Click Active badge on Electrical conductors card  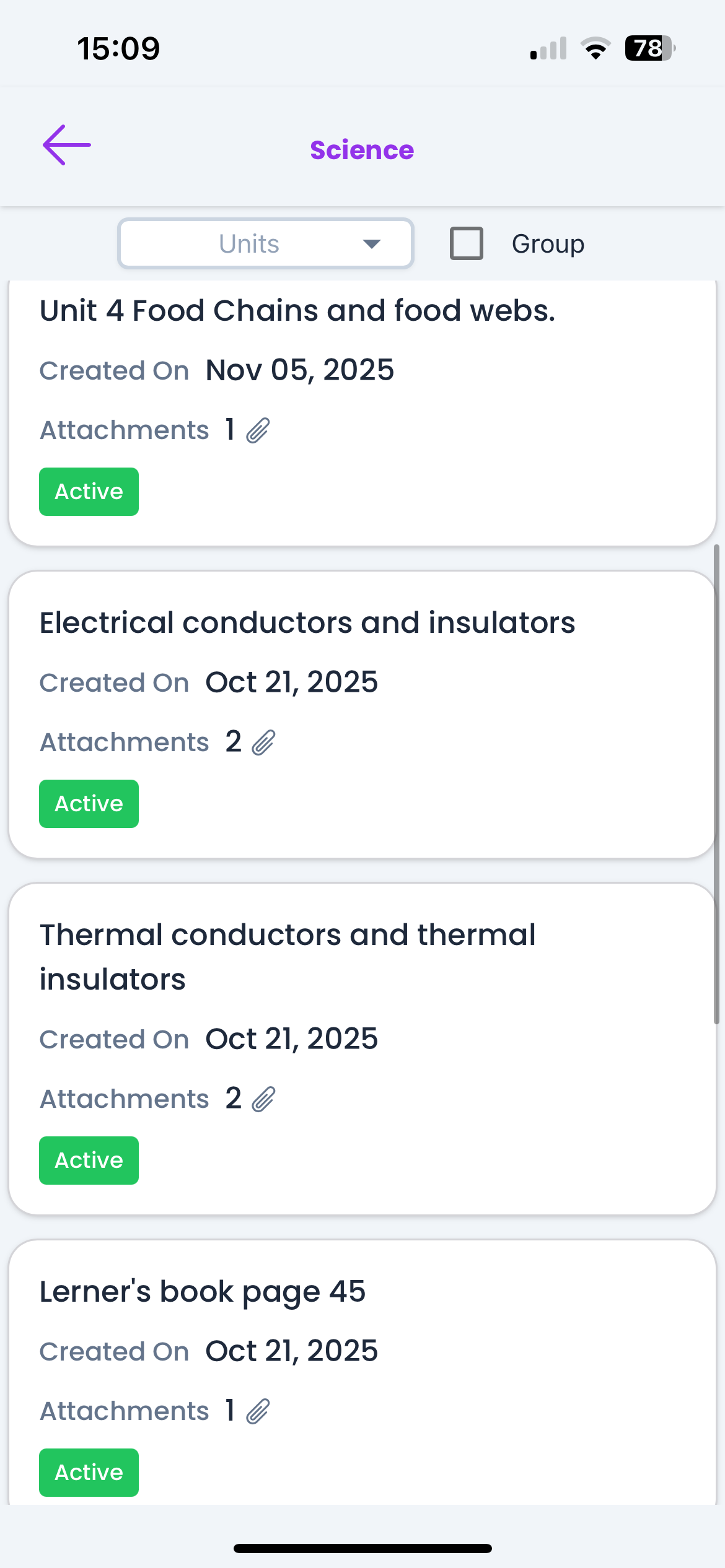[89, 804]
